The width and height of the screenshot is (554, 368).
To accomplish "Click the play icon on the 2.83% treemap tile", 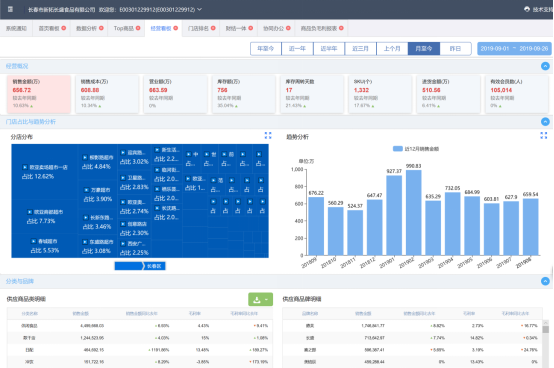I will pos(123,178).
